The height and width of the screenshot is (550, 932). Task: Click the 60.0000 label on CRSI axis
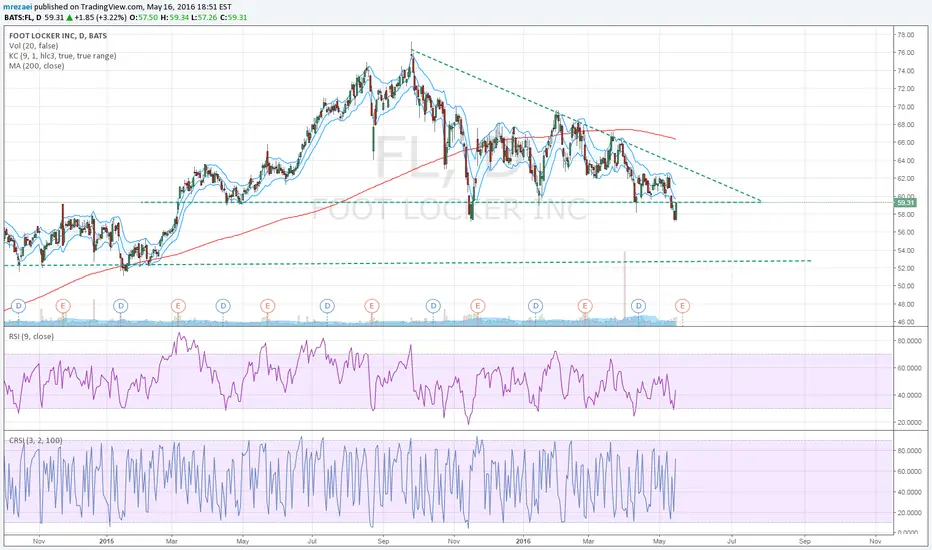point(909,472)
